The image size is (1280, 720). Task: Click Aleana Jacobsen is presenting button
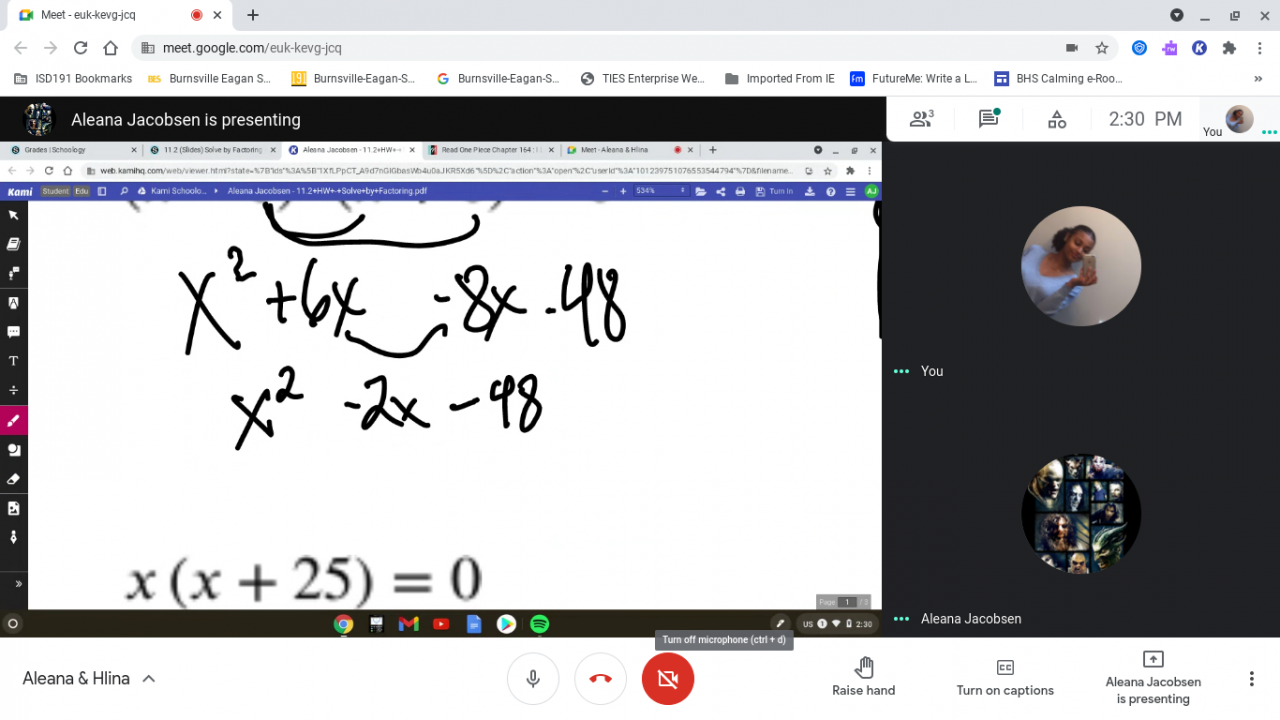[x=1153, y=677]
